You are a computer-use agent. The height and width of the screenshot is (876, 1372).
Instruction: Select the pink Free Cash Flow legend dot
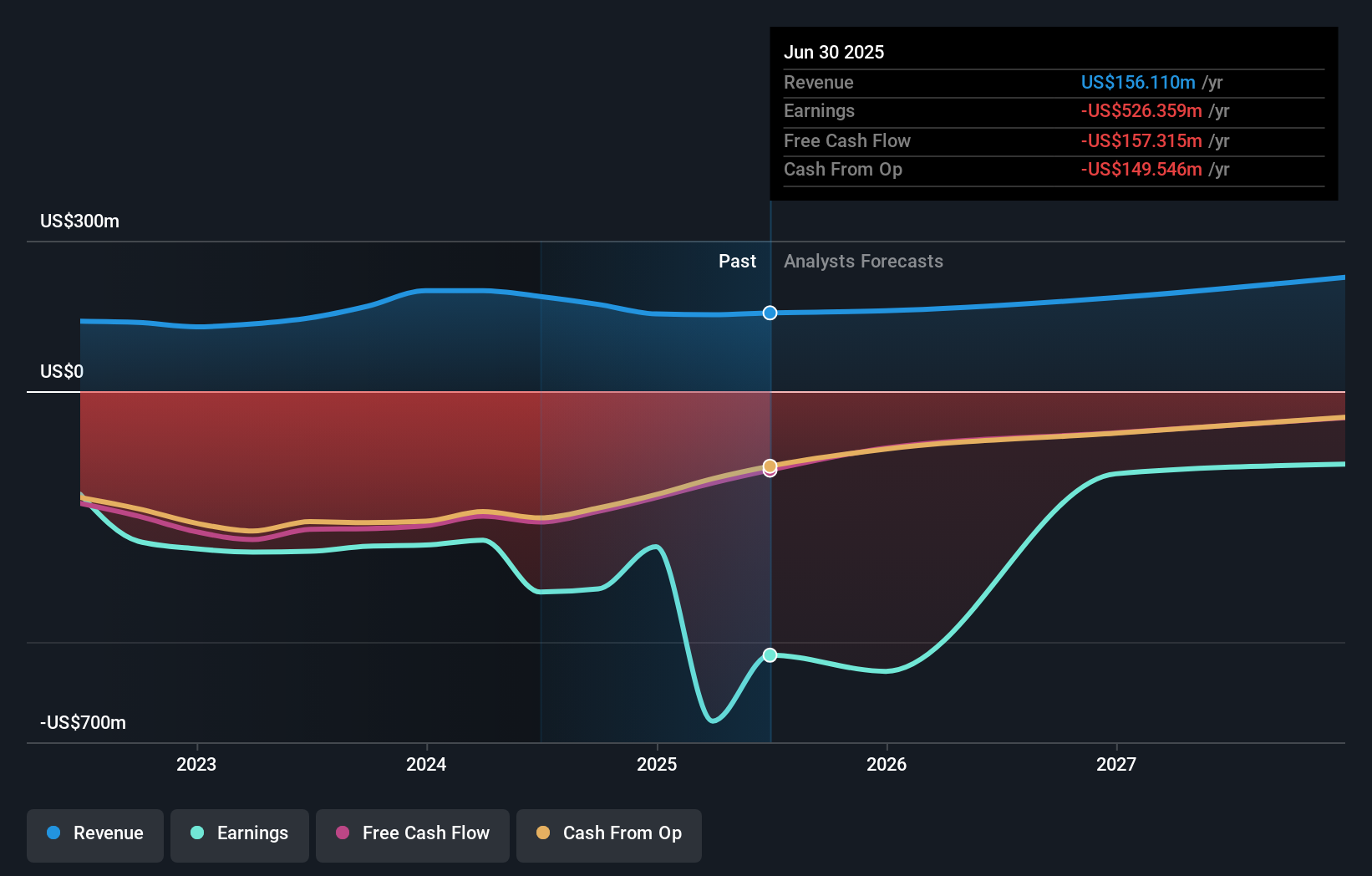[x=343, y=833]
